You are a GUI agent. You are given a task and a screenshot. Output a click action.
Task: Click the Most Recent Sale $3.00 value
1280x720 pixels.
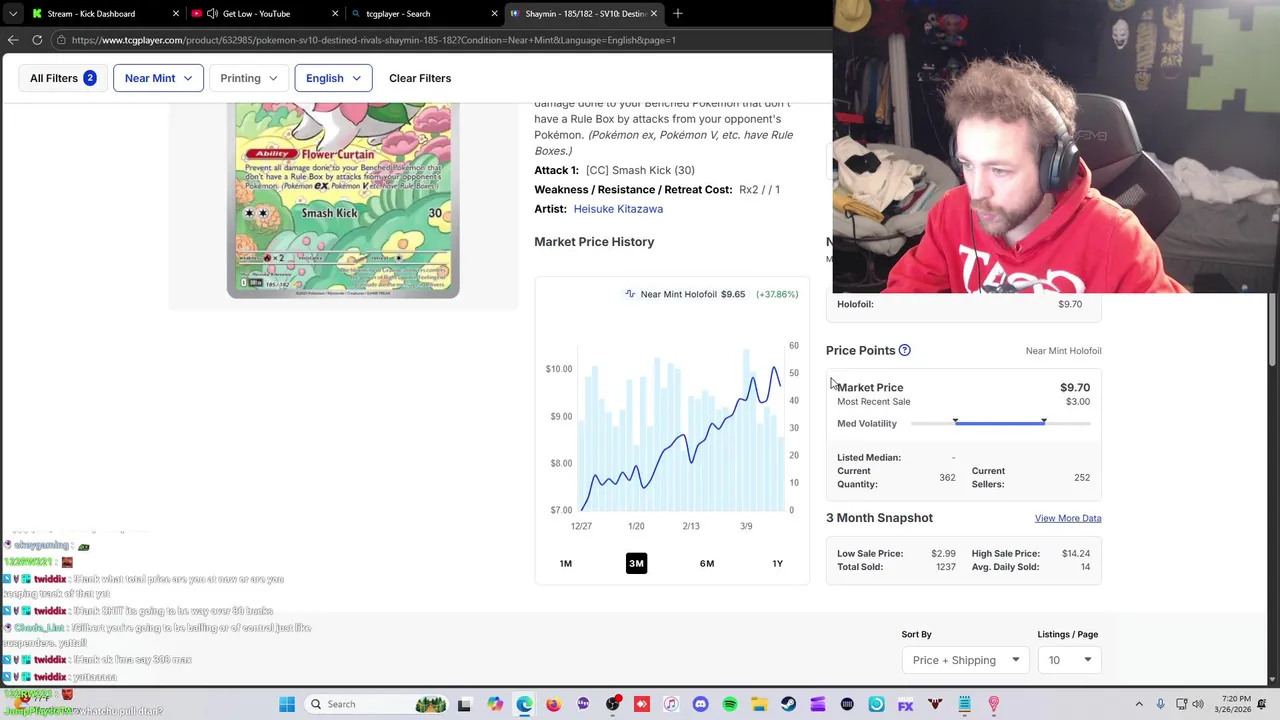click(1078, 401)
